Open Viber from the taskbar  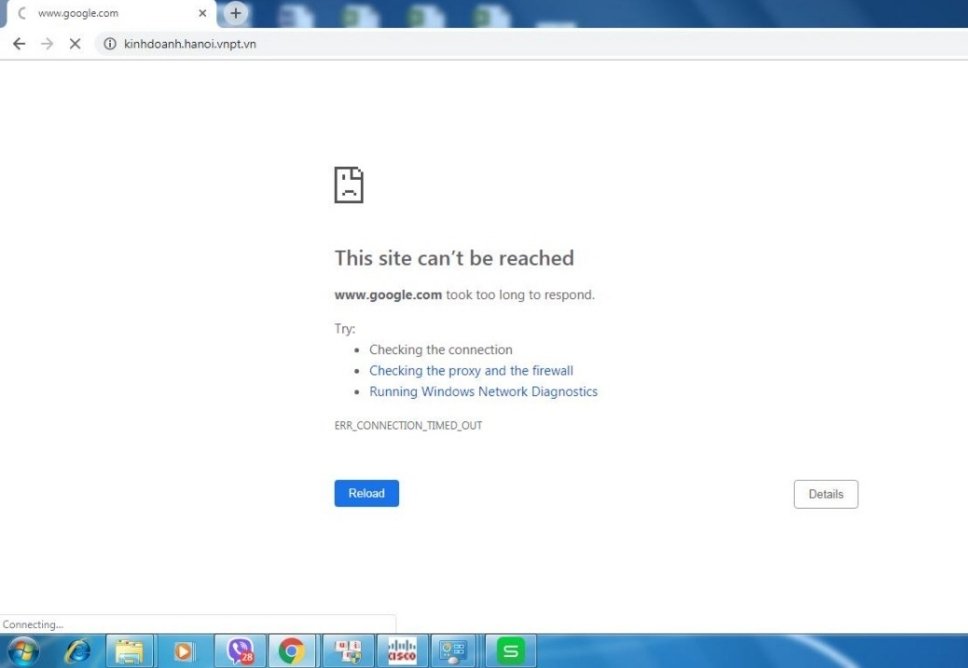coord(240,651)
